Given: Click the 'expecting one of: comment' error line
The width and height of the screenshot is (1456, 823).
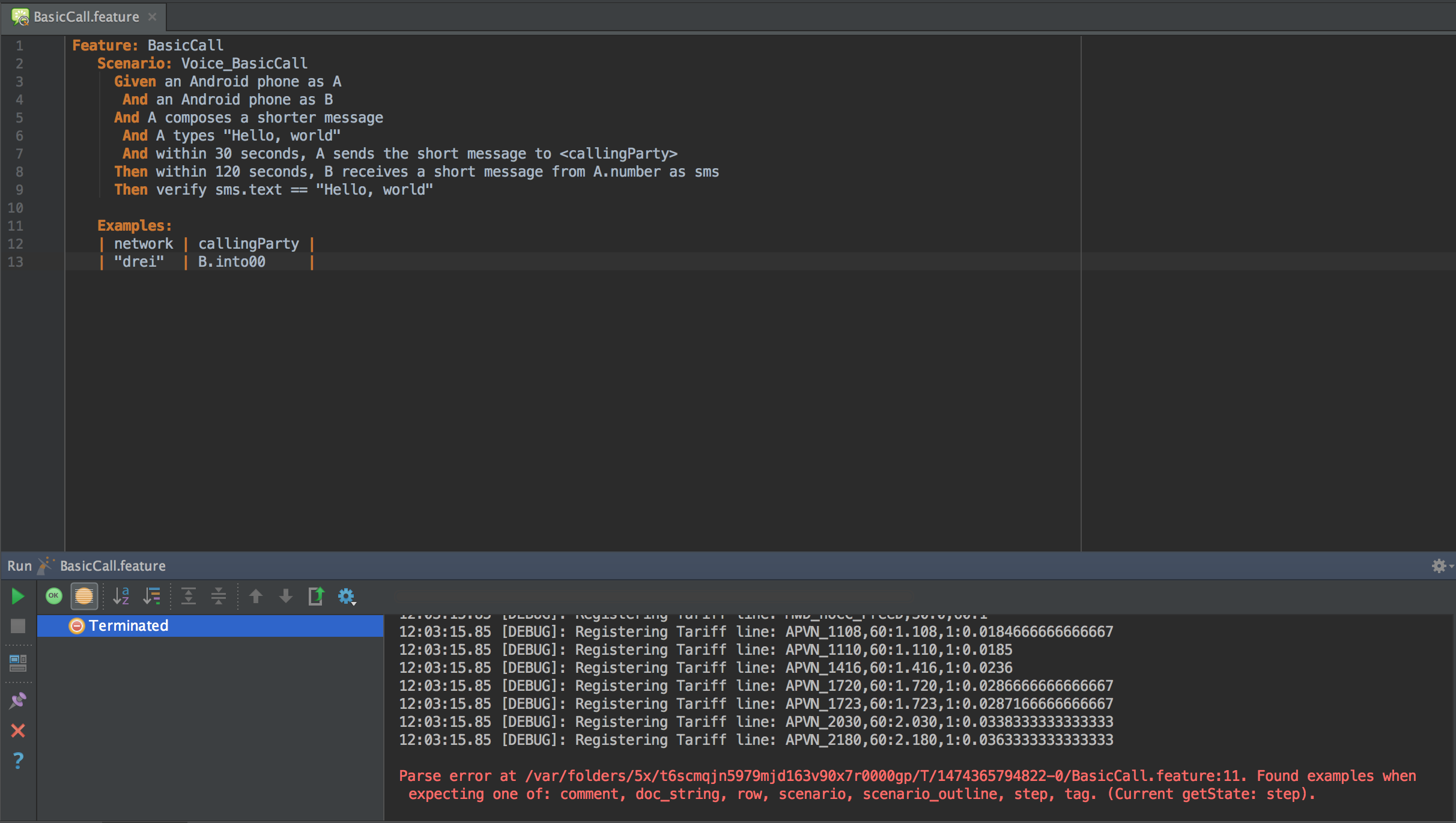Looking at the screenshot, I should click(862, 794).
